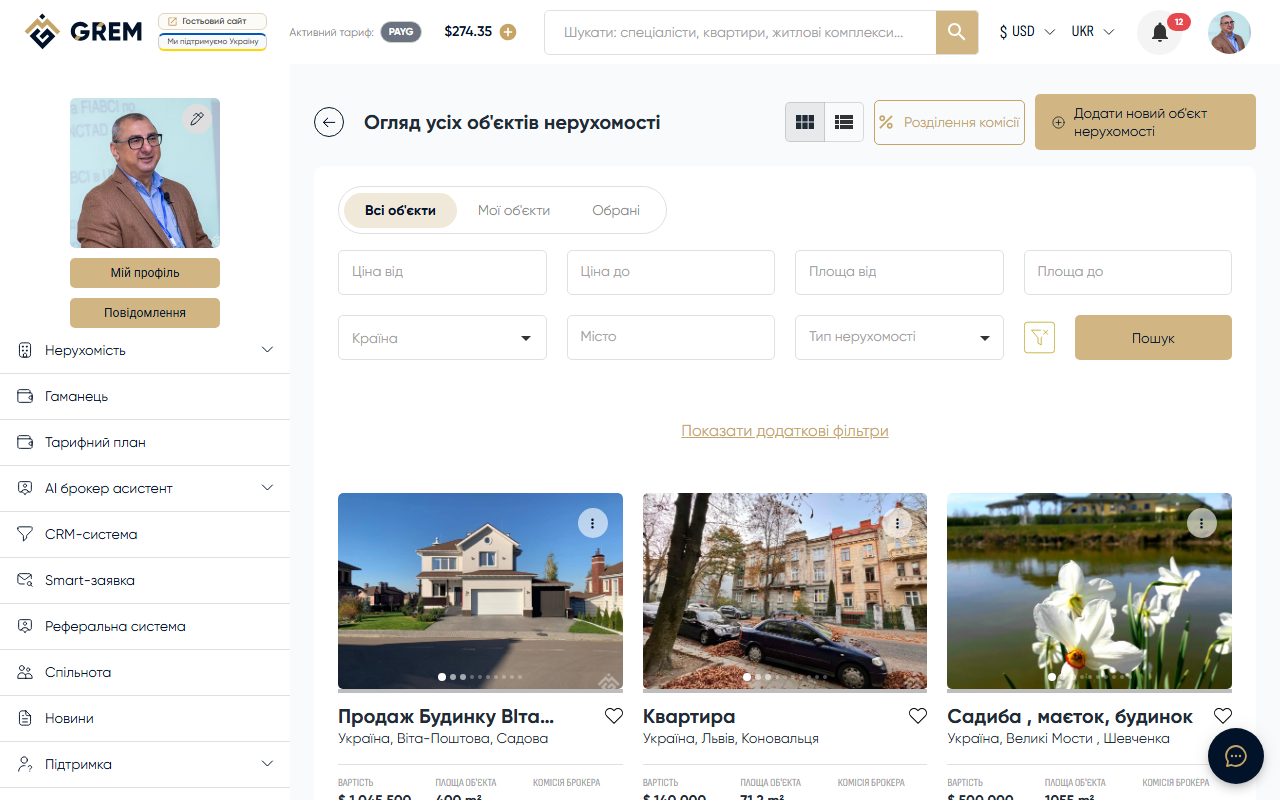Favorite the Квартира listing heart
Viewport: 1280px width, 800px height.
(918, 715)
